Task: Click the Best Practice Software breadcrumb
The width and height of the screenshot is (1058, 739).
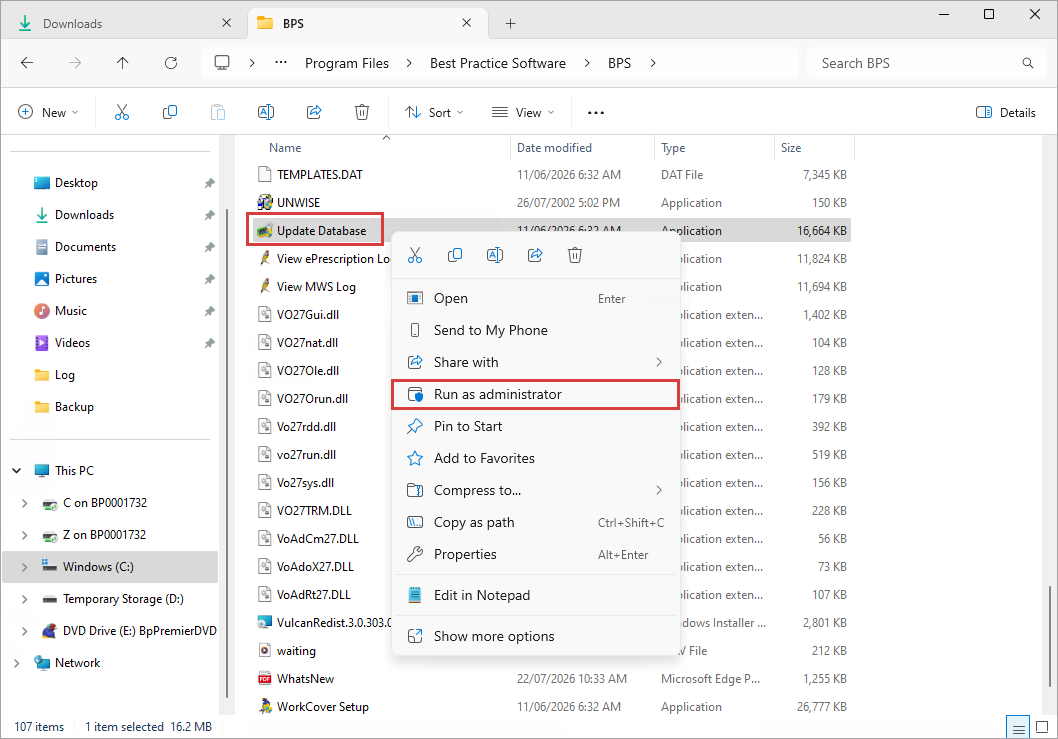Action: 498,63
